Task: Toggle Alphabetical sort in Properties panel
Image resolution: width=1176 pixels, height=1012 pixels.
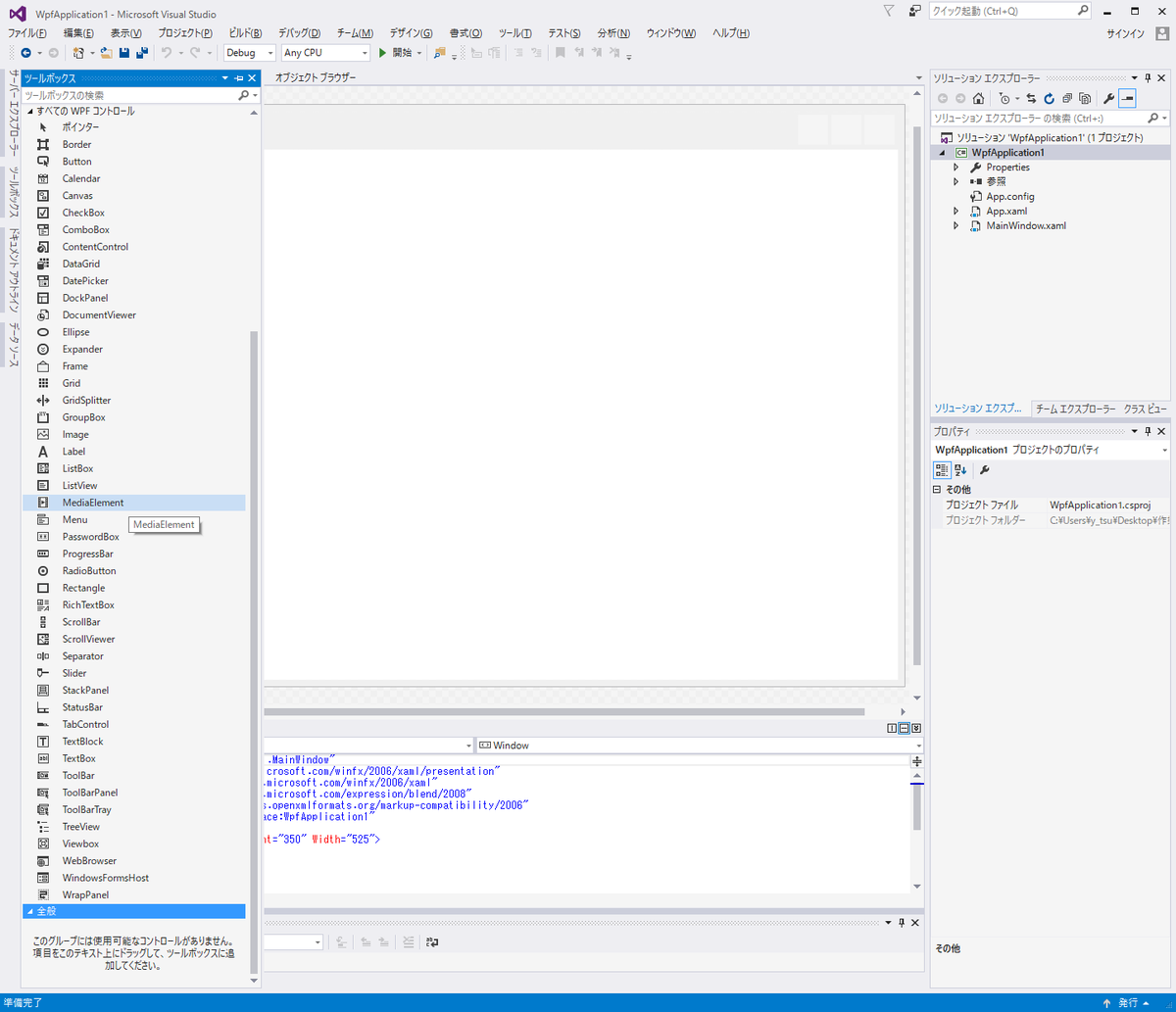Action: coord(960,469)
